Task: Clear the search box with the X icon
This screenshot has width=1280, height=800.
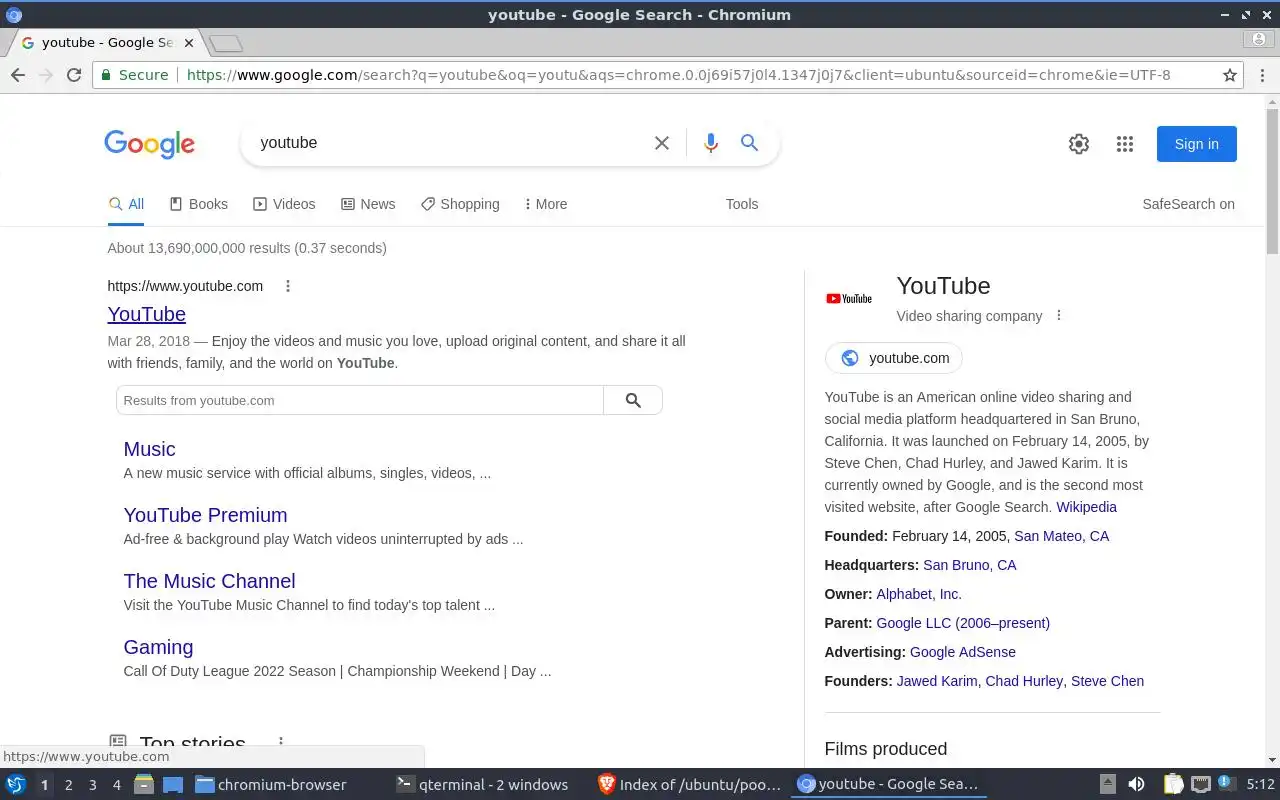Action: coord(662,143)
